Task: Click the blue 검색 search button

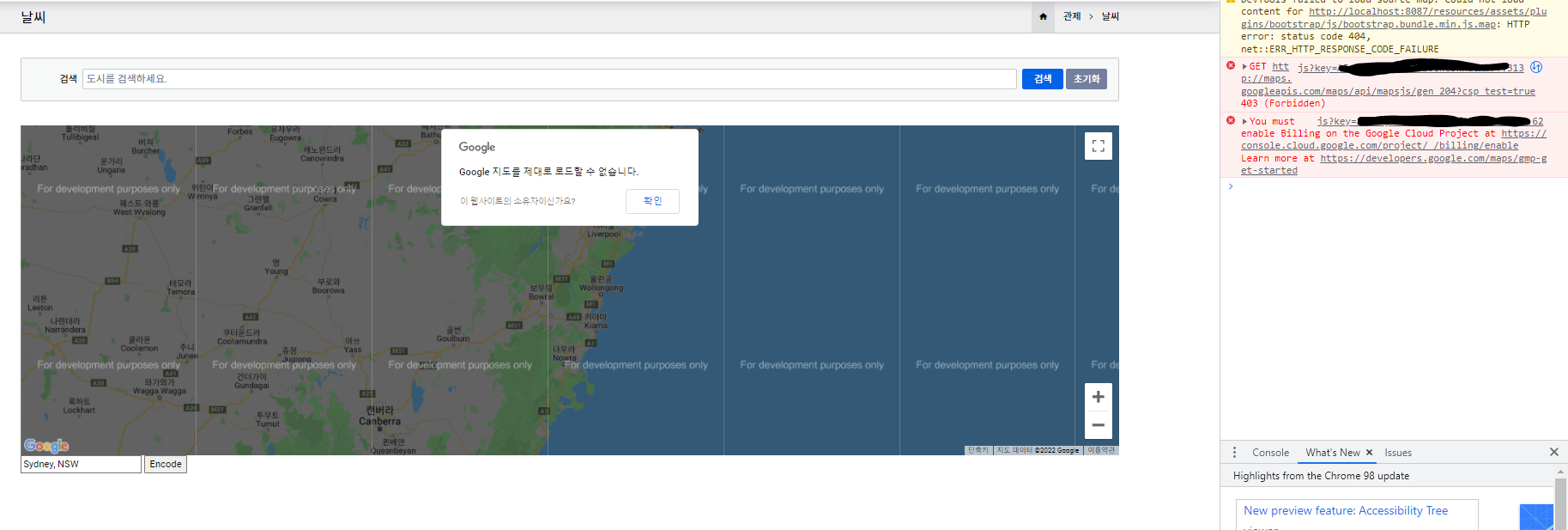Action: coord(1043,79)
